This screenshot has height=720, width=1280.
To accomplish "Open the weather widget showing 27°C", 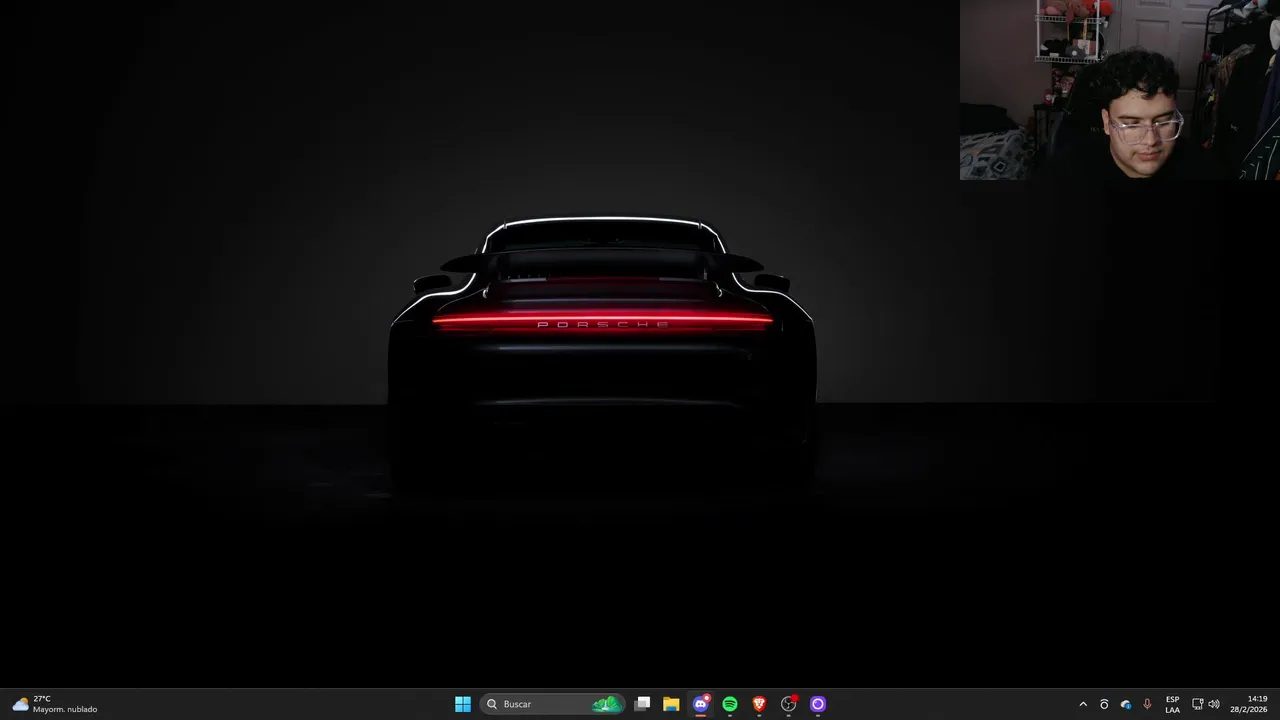I will point(56,704).
